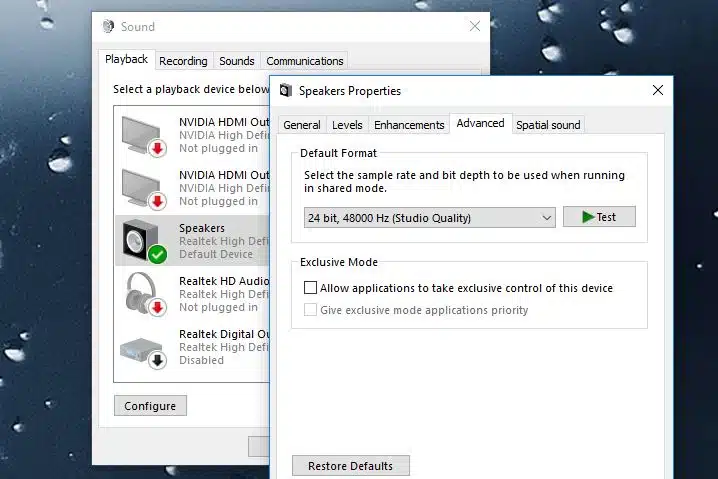Select the first NVIDIA HDMI Output monitor icon
718x479 pixels.
(143, 136)
